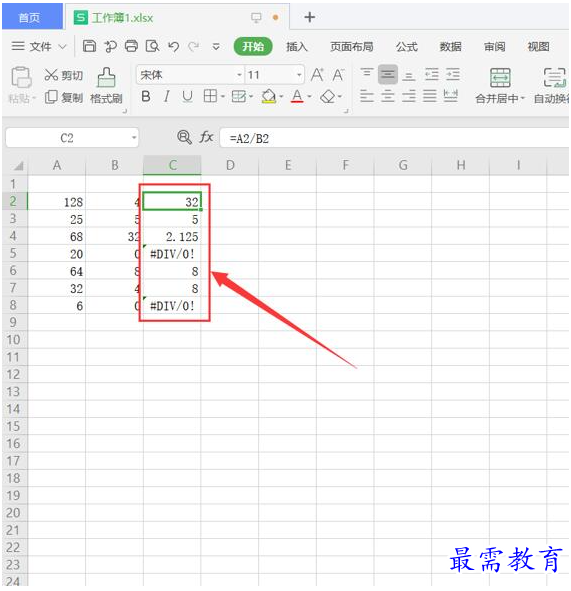
Task: Align text to top
Action: pos(366,74)
